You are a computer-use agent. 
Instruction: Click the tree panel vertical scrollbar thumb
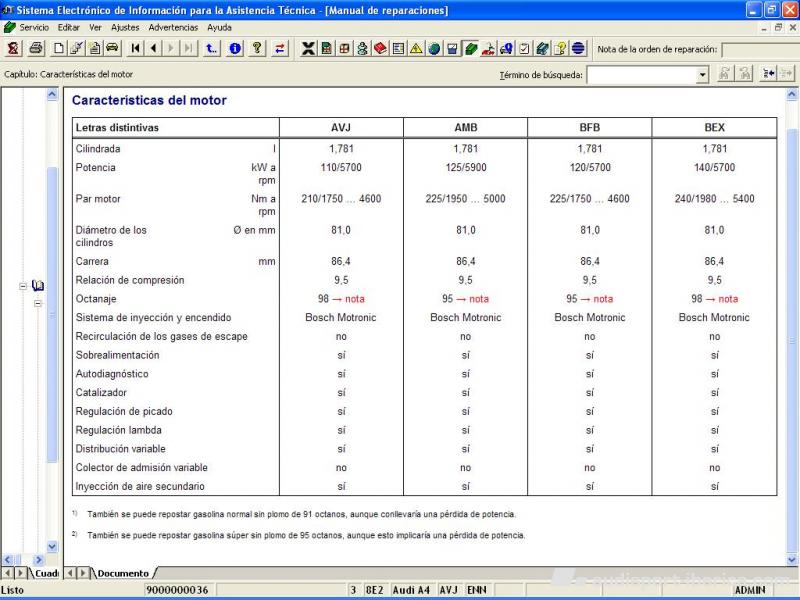point(52,315)
